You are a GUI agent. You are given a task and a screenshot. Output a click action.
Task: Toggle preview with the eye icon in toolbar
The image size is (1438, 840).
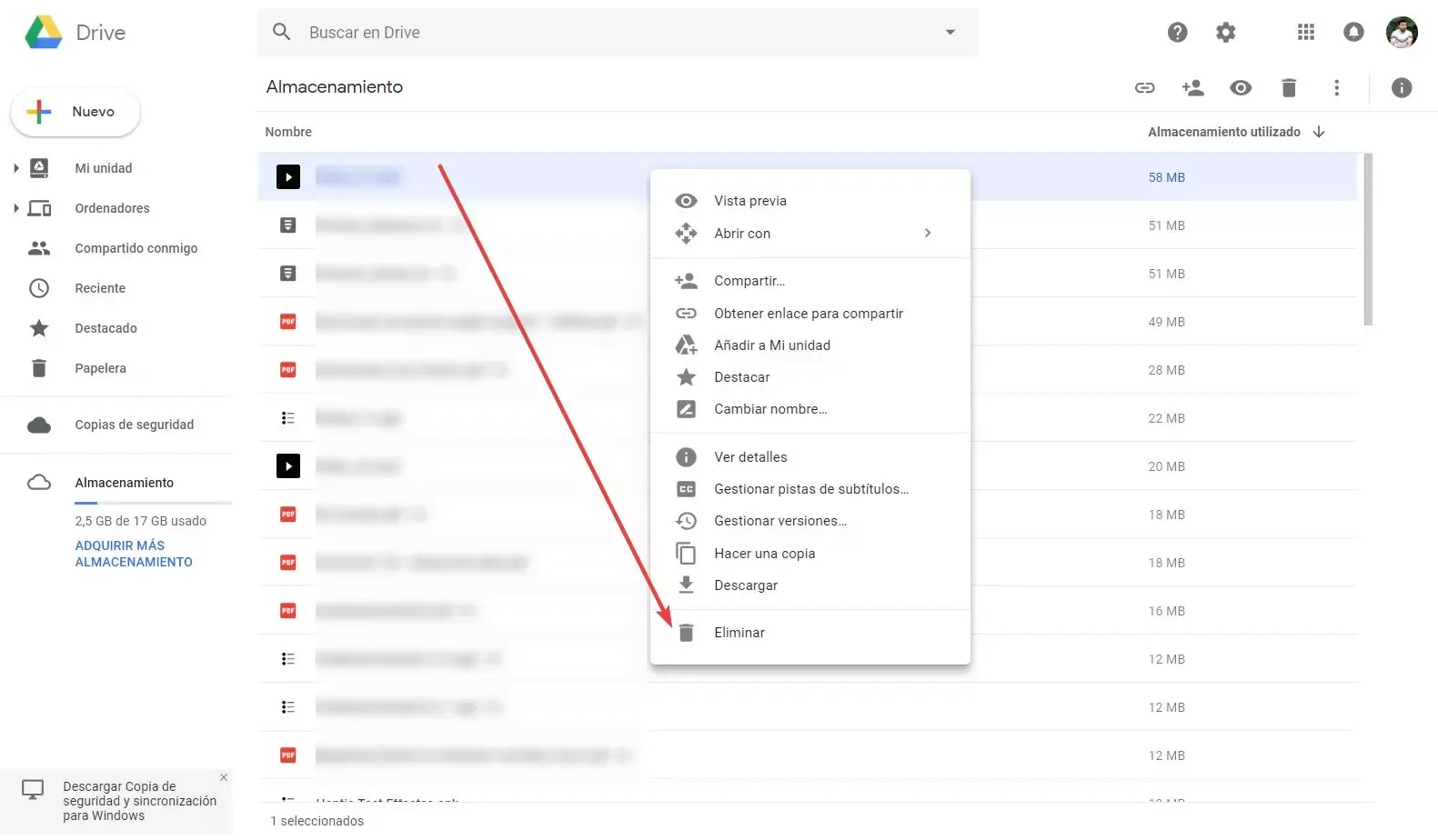click(x=1241, y=88)
